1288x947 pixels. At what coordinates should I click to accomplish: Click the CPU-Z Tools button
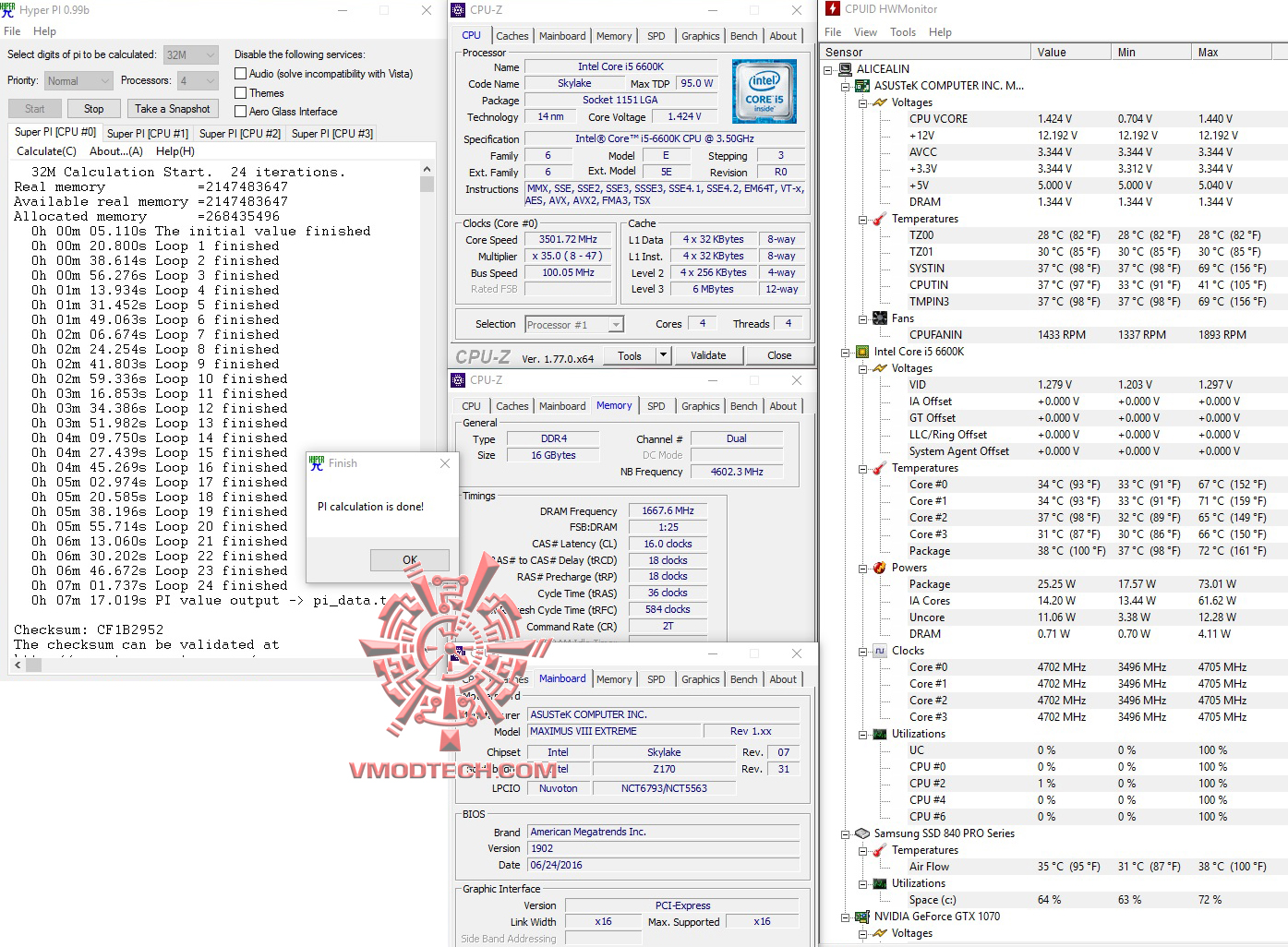[630, 355]
